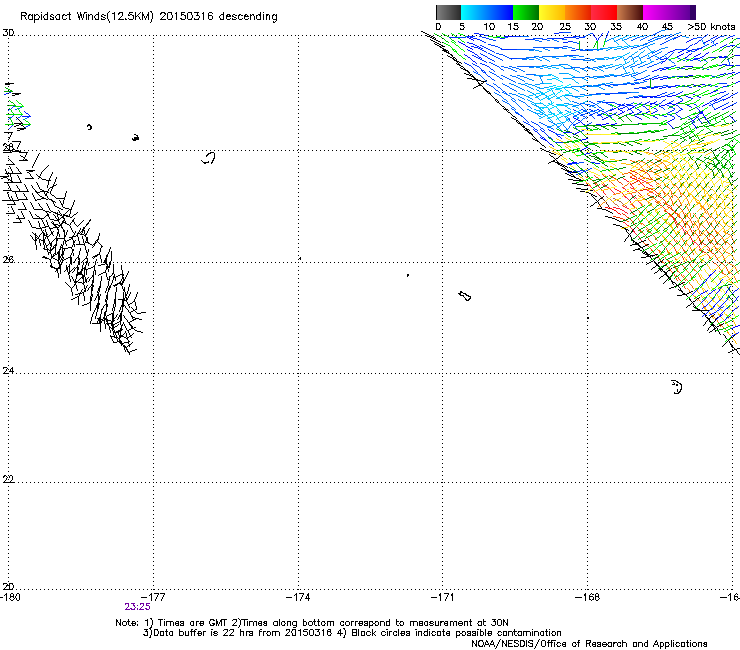The width and height of the screenshot is (740, 650).
Task: Click the '>50 knots' legend label
Action: coord(711,27)
